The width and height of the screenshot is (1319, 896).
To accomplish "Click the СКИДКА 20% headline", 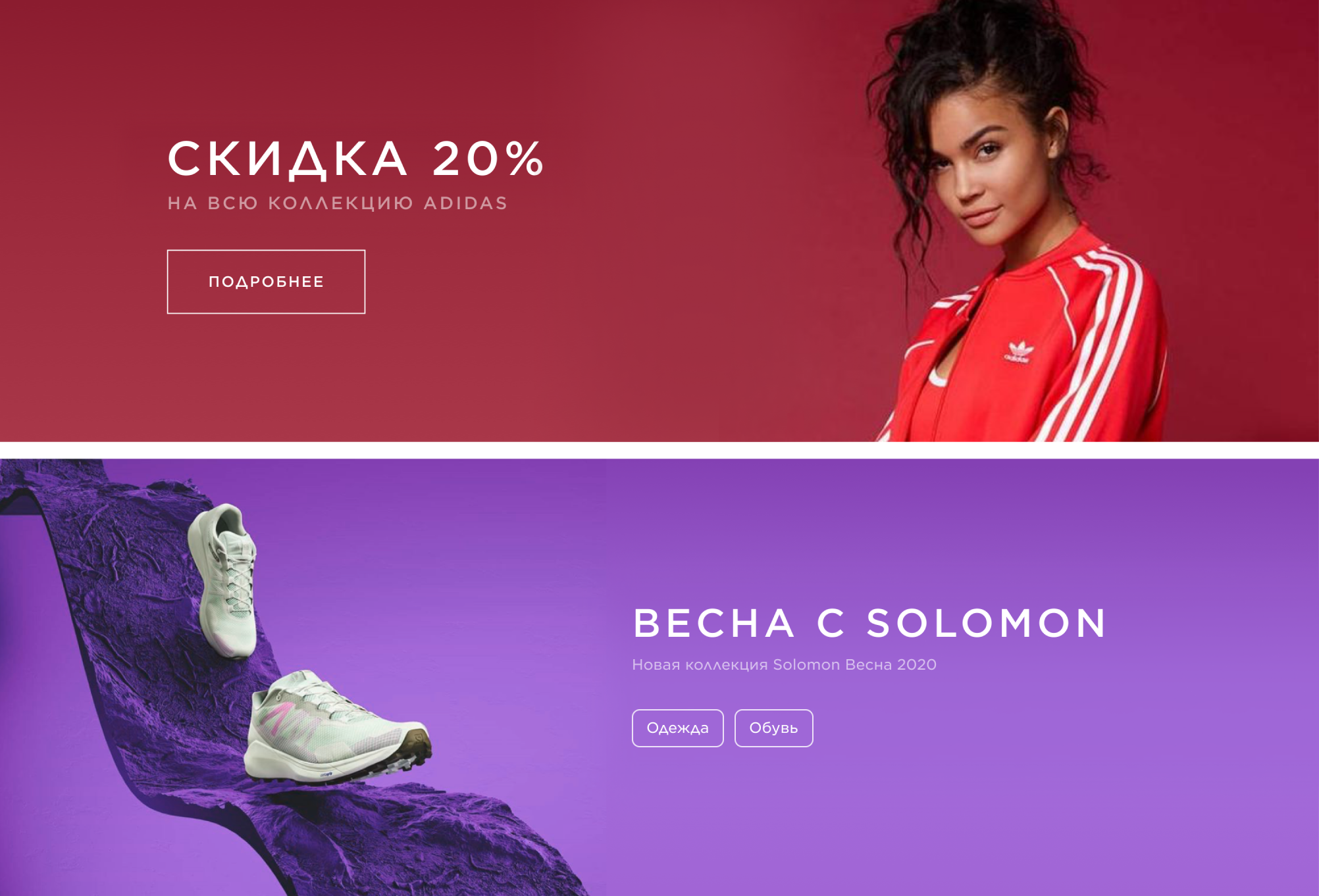I will pyautogui.click(x=355, y=159).
